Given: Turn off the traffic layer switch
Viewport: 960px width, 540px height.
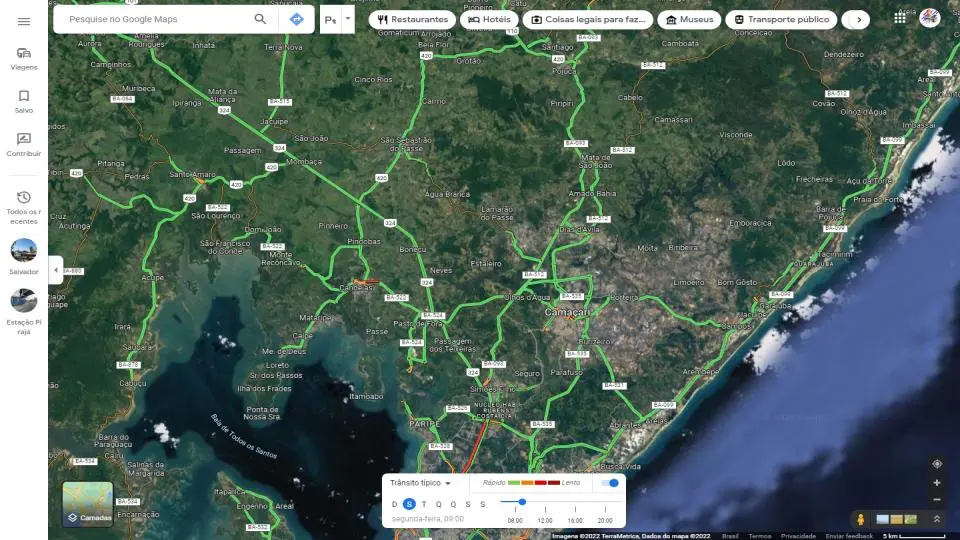Looking at the screenshot, I should [x=609, y=483].
